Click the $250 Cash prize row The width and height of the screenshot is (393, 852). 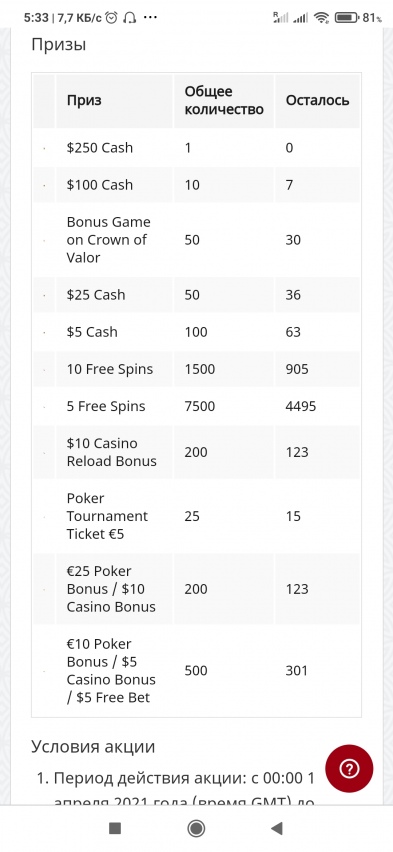point(196,148)
